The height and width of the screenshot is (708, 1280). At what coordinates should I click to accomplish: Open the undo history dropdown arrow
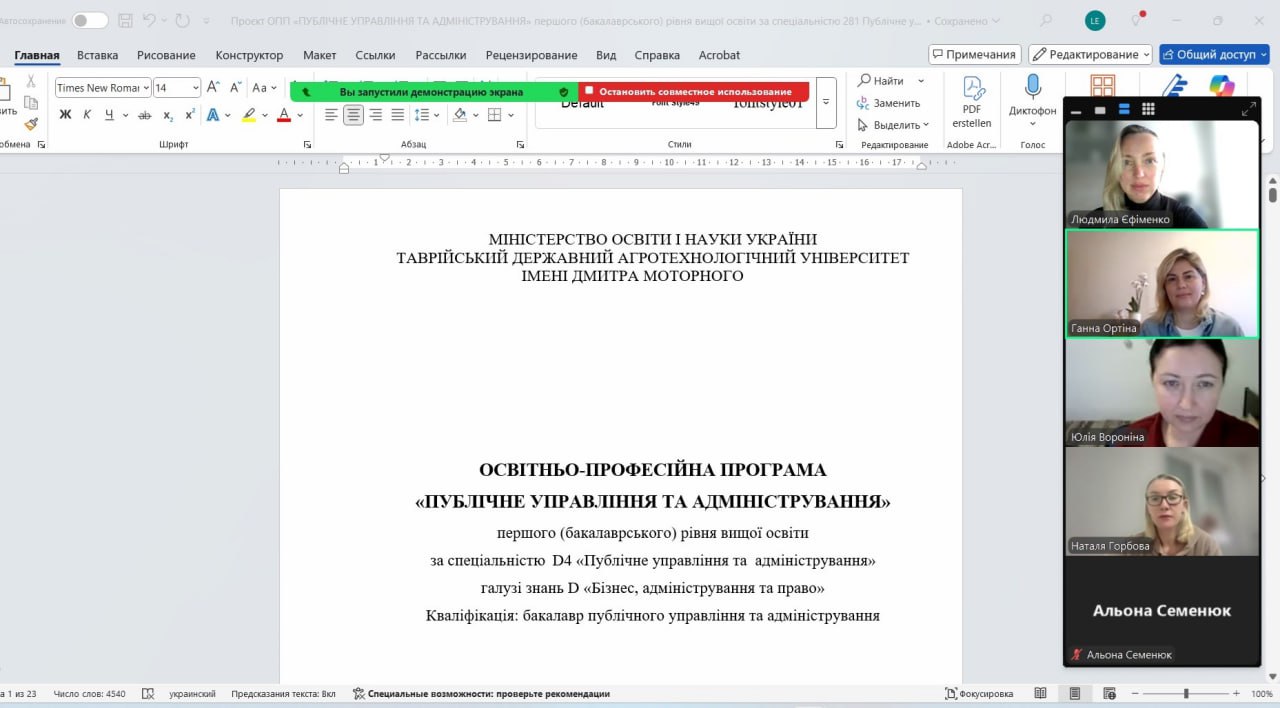pos(164,20)
